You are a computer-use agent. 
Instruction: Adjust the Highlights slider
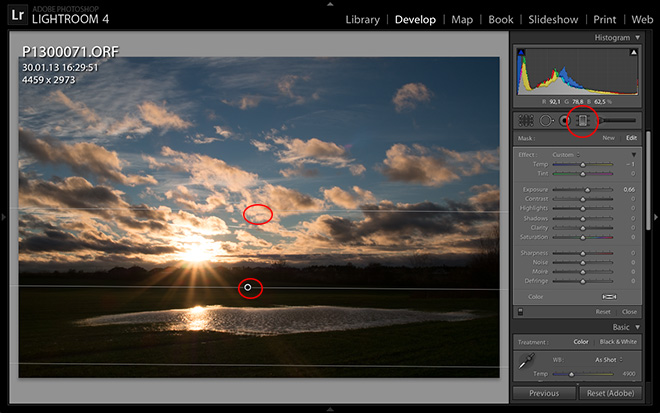(583, 208)
